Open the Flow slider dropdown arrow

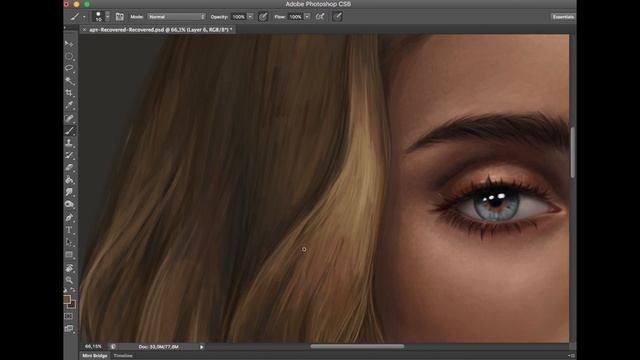point(307,17)
